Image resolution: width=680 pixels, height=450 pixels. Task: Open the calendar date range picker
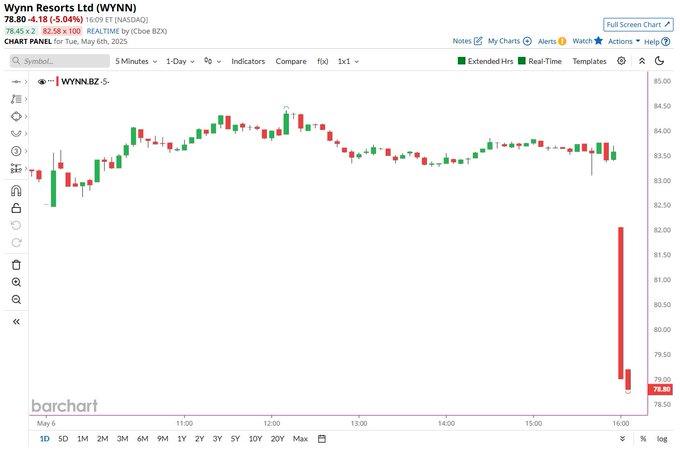[322, 439]
